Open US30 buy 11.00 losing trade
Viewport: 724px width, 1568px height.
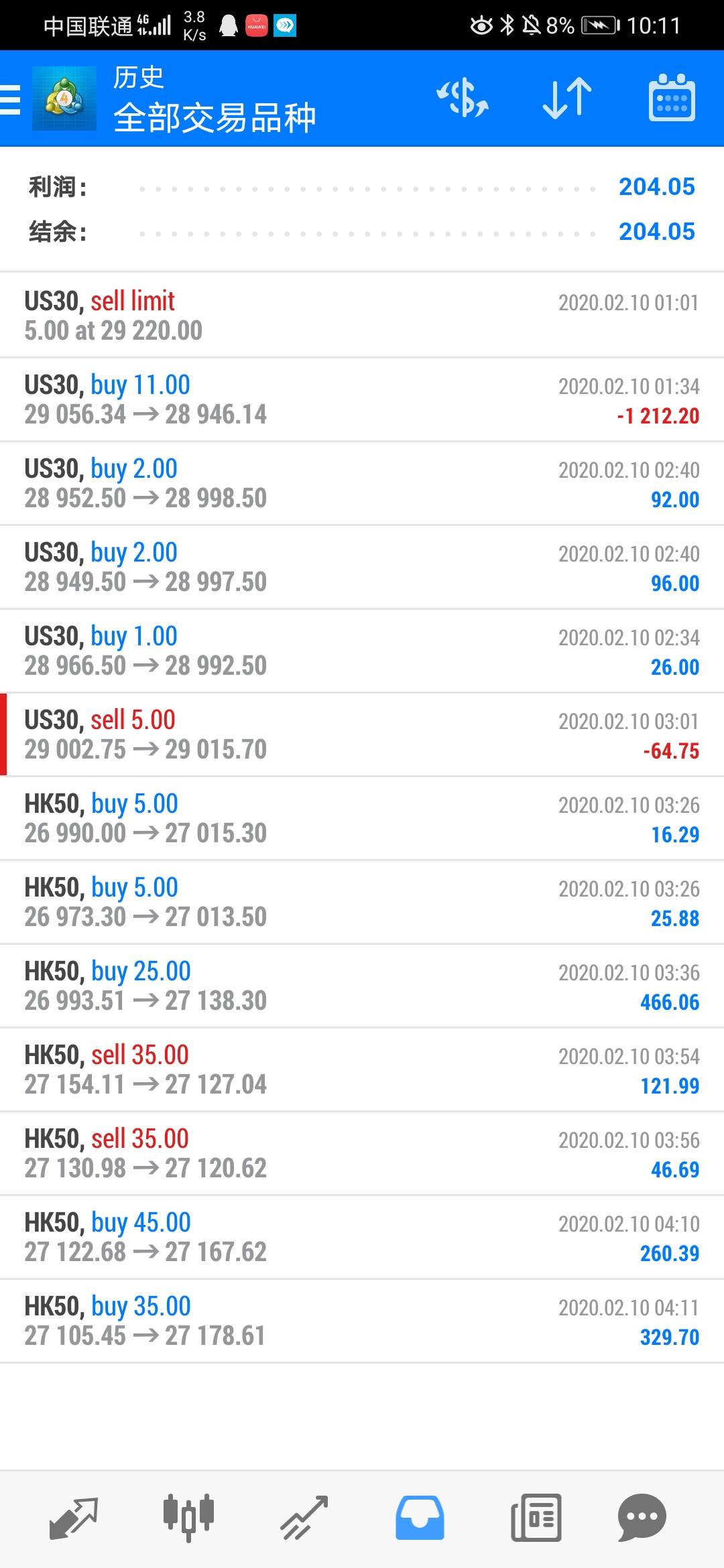(362, 399)
